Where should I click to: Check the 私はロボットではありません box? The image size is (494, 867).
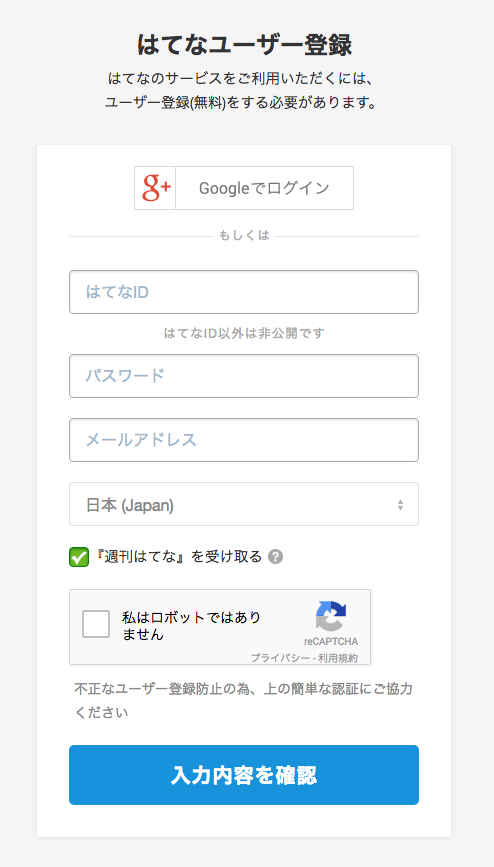pos(96,624)
